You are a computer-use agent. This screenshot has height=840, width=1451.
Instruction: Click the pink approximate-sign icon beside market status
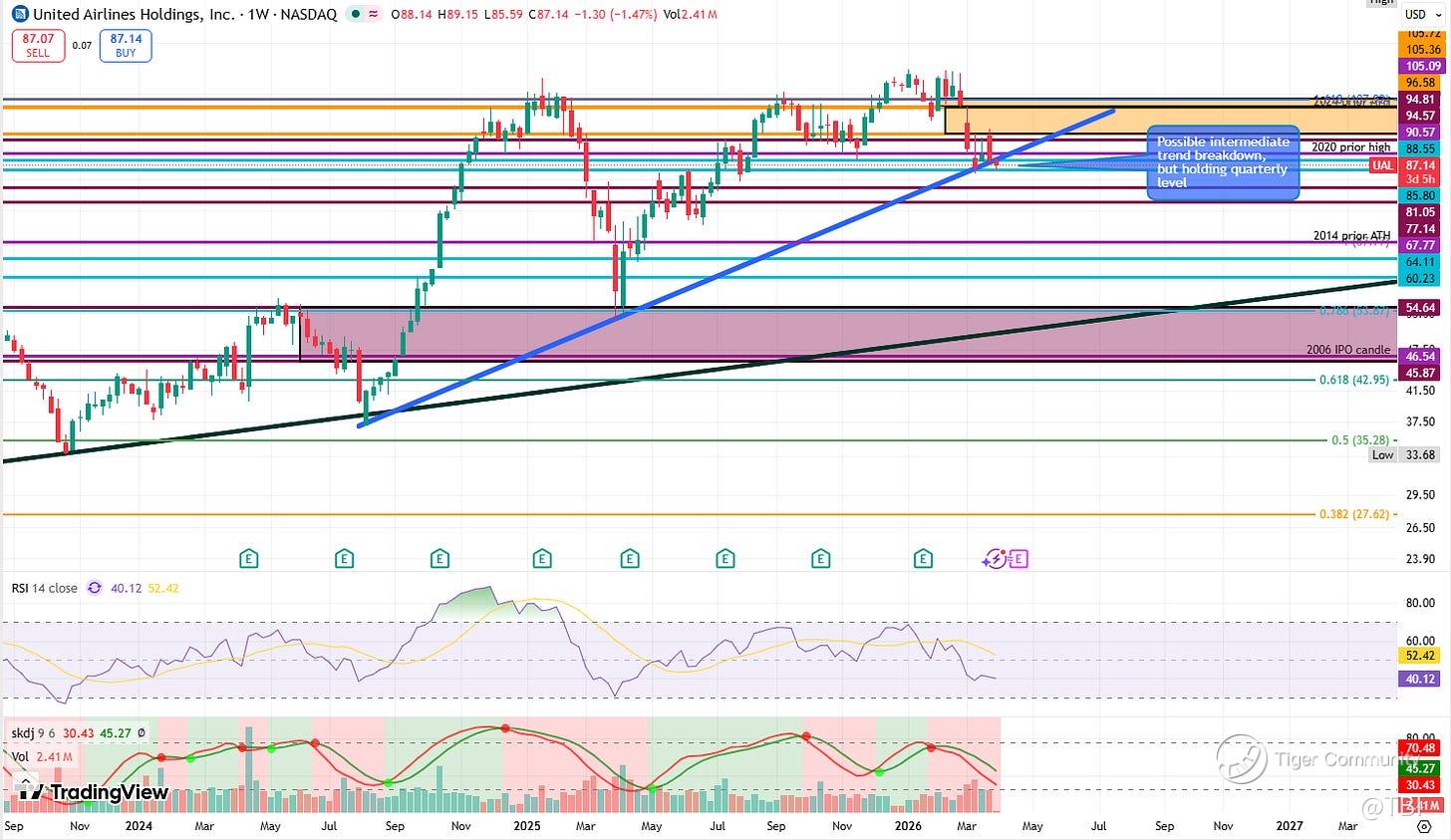[373, 15]
